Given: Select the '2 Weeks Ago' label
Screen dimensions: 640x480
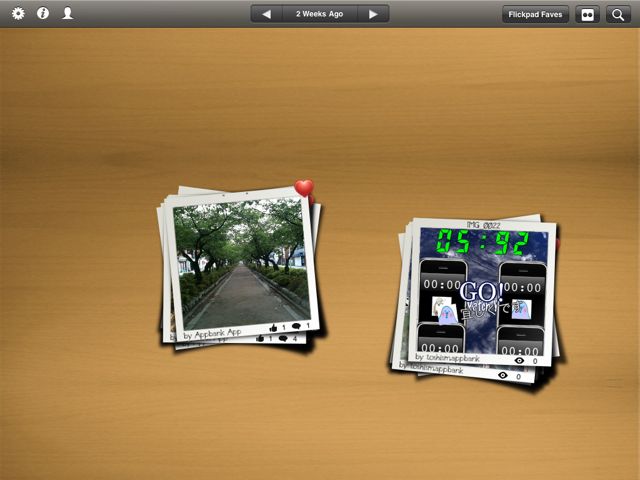Looking at the screenshot, I should click(320, 14).
